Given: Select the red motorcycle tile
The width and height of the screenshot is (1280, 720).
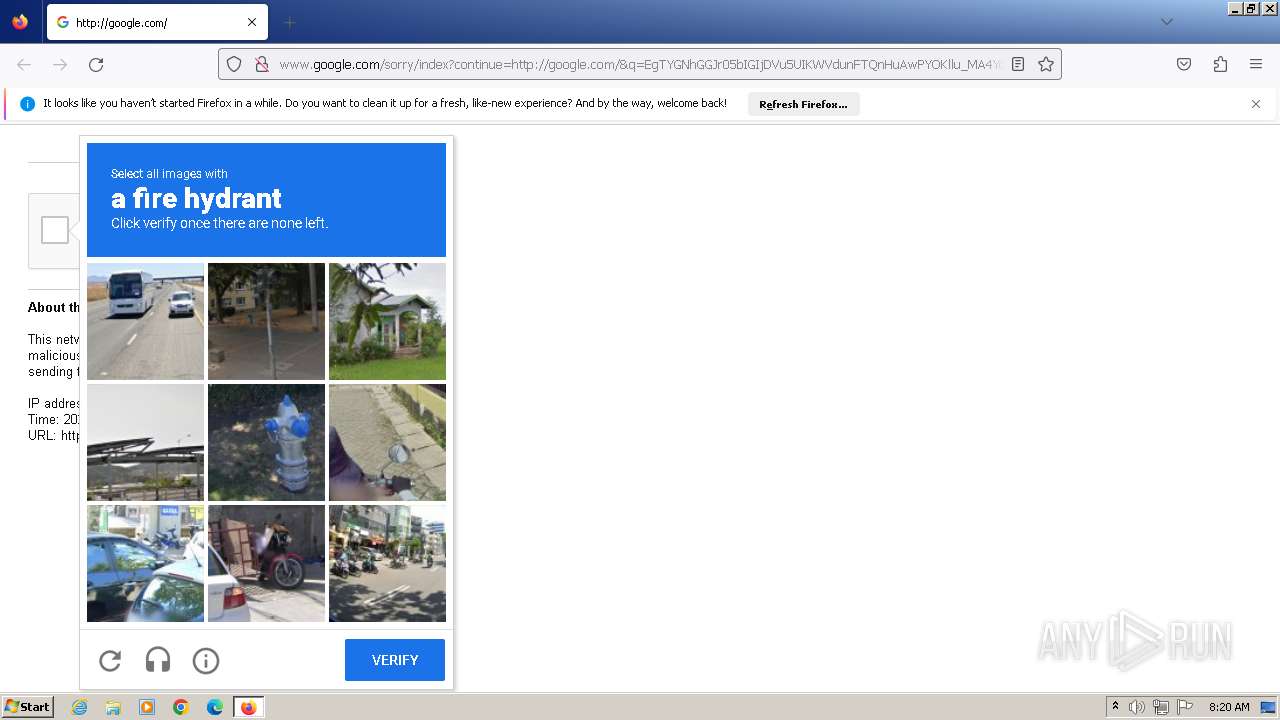Looking at the screenshot, I should (x=266, y=563).
